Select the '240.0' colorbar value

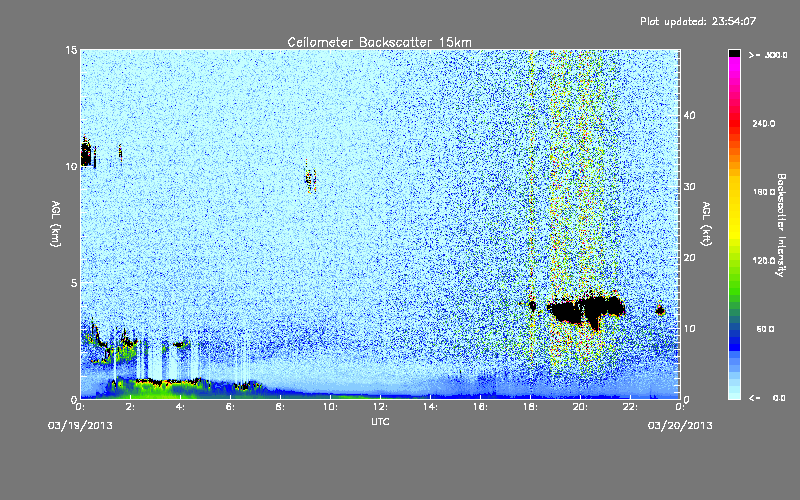[764, 123]
